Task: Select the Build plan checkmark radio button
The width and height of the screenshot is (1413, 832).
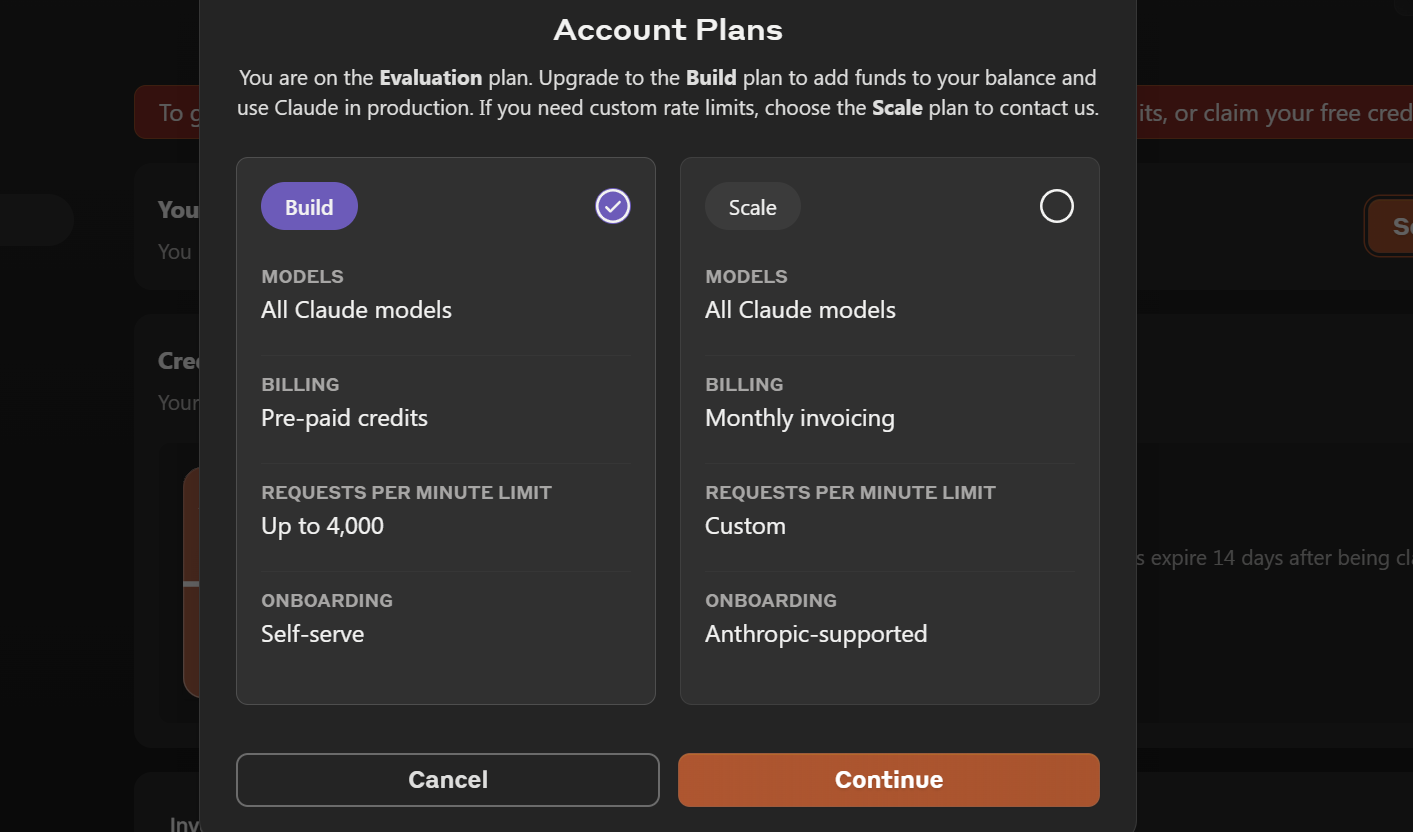Action: 613,206
